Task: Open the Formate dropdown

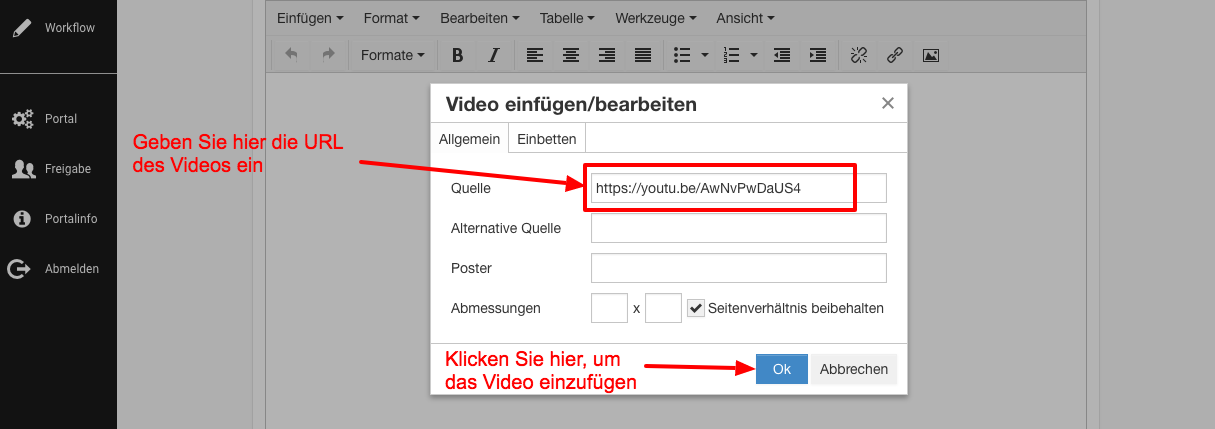Action: [x=392, y=55]
